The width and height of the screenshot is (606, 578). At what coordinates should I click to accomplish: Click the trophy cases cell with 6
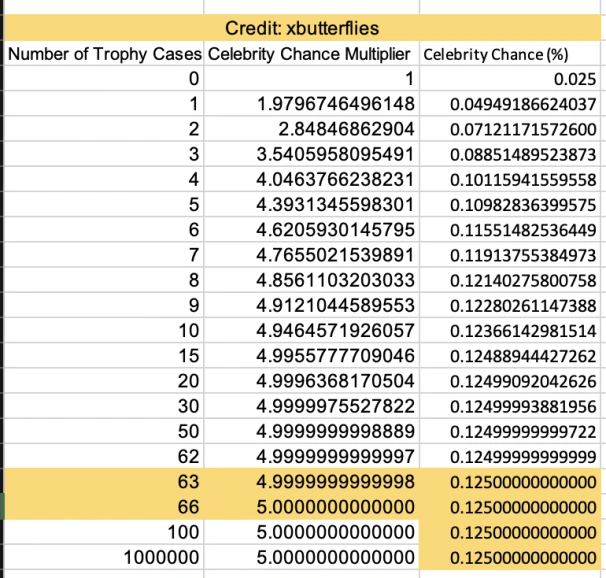[104, 230]
